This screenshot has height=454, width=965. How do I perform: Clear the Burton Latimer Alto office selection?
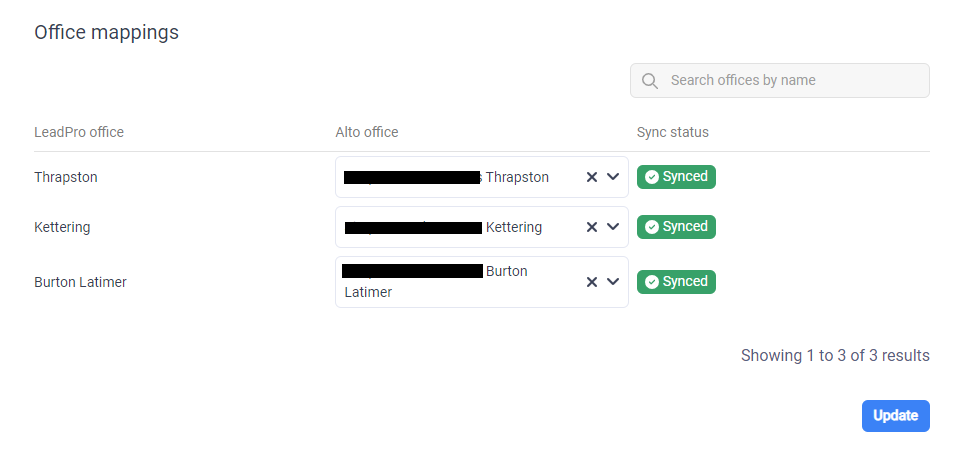click(x=591, y=282)
